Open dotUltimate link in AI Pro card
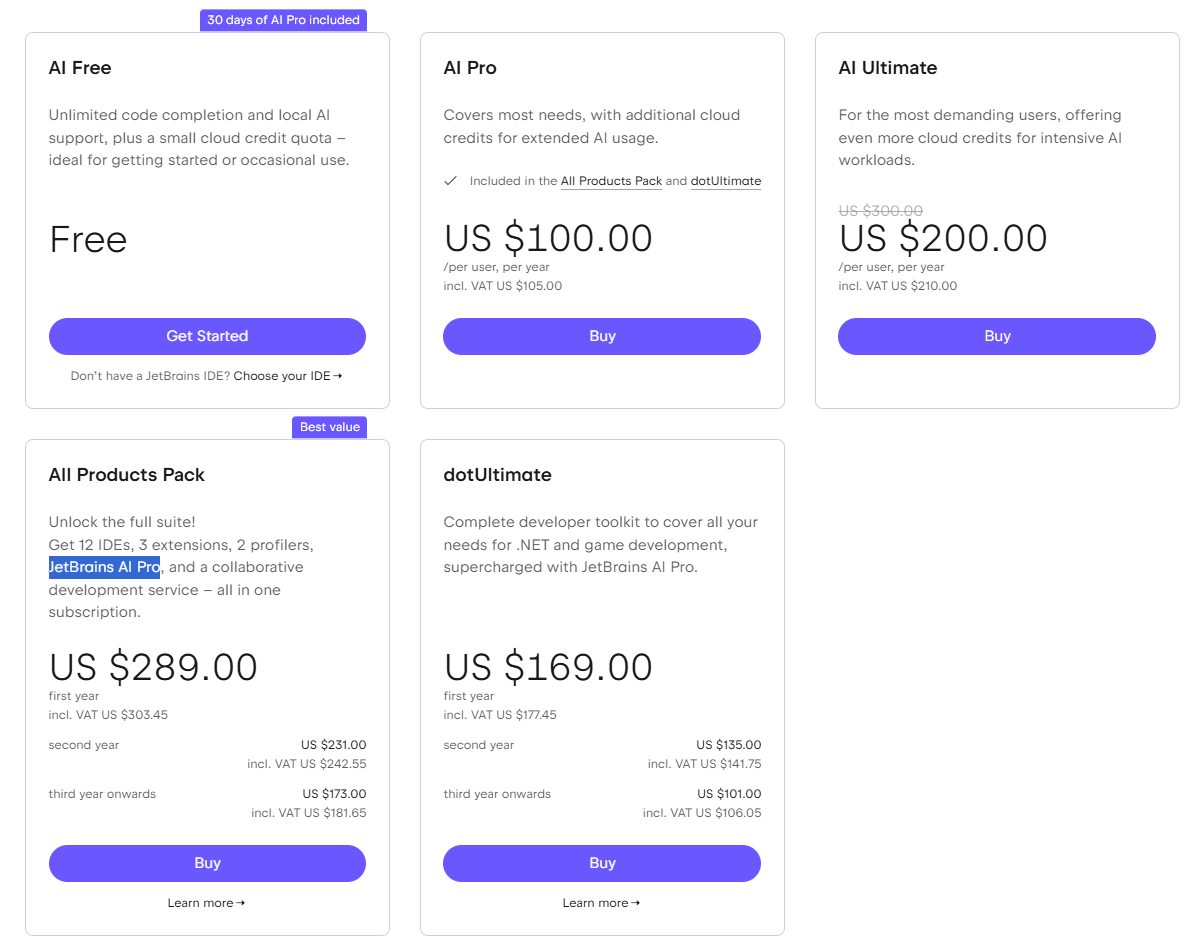 725,181
